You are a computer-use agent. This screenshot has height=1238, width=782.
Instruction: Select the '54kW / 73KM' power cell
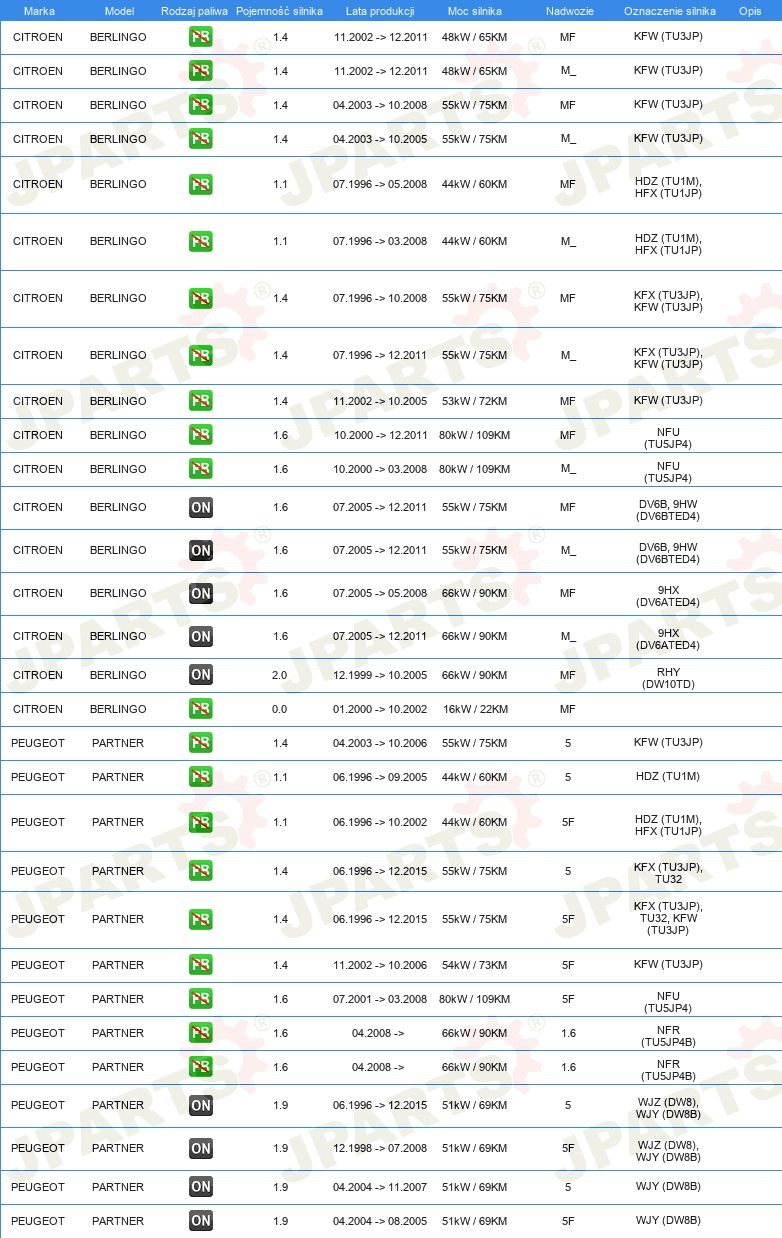pyautogui.click(x=475, y=965)
